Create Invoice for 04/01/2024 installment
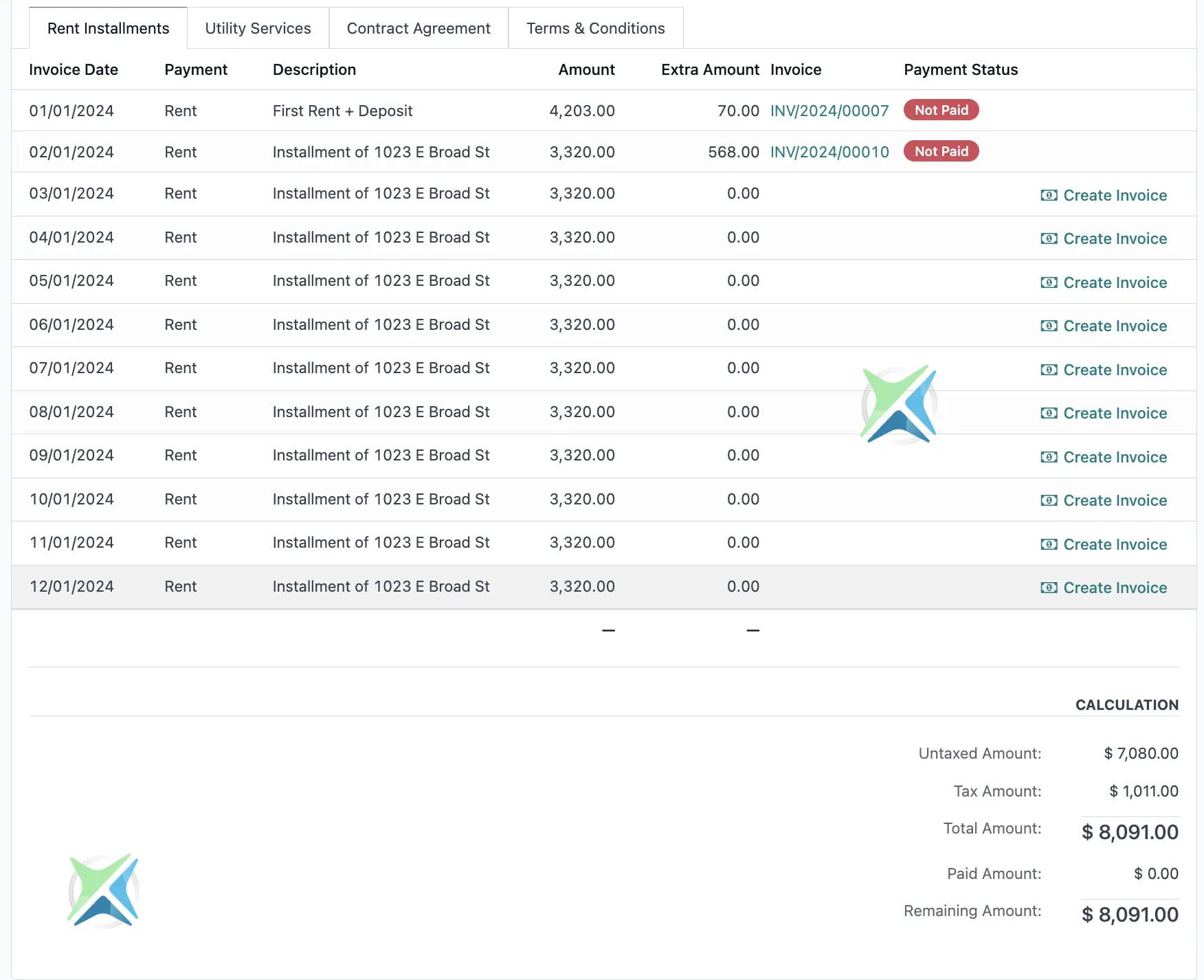 pyautogui.click(x=1104, y=238)
